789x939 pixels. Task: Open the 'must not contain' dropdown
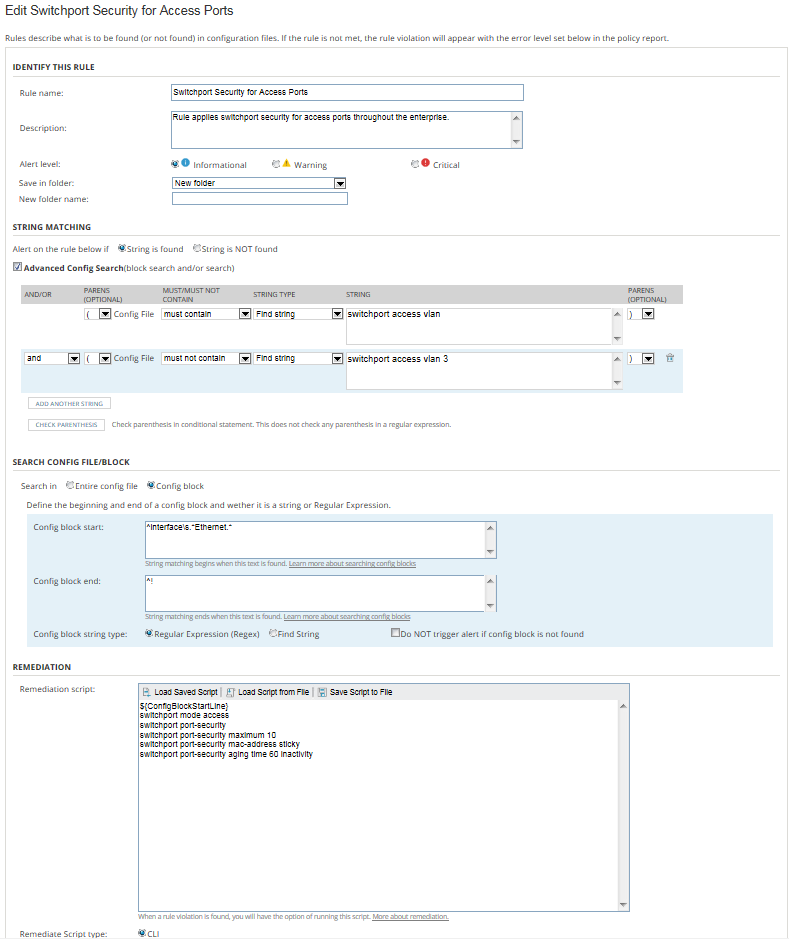click(x=245, y=358)
